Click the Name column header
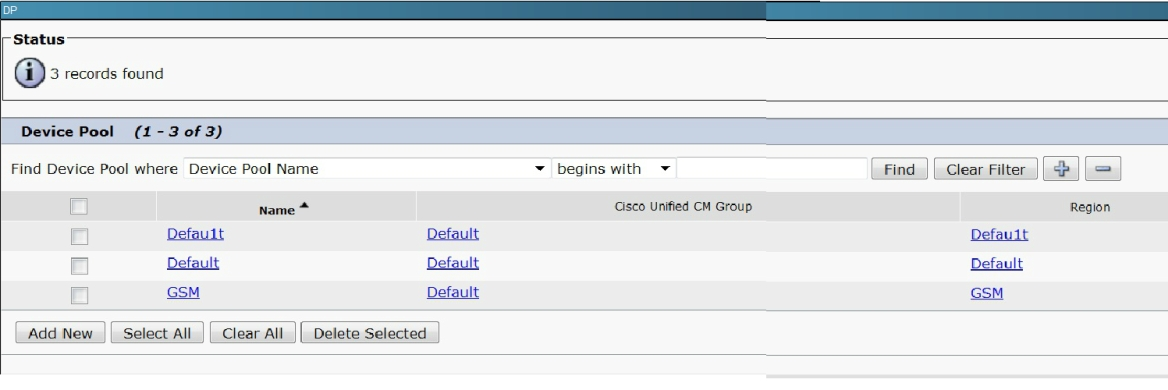The width and height of the screenshot is (1168, 390). coord(277,211)
